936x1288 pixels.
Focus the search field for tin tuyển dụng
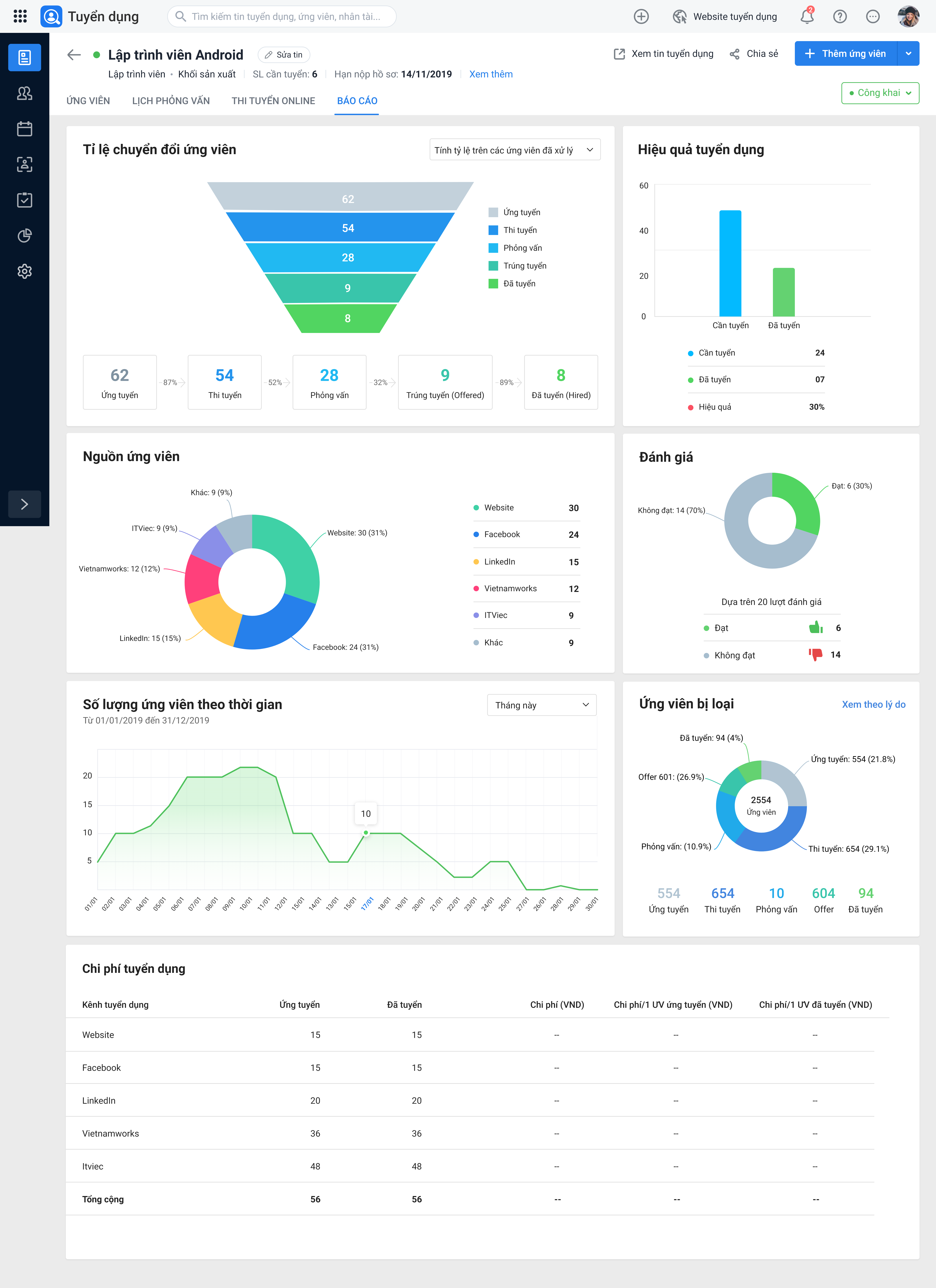[x=282, y=16]
